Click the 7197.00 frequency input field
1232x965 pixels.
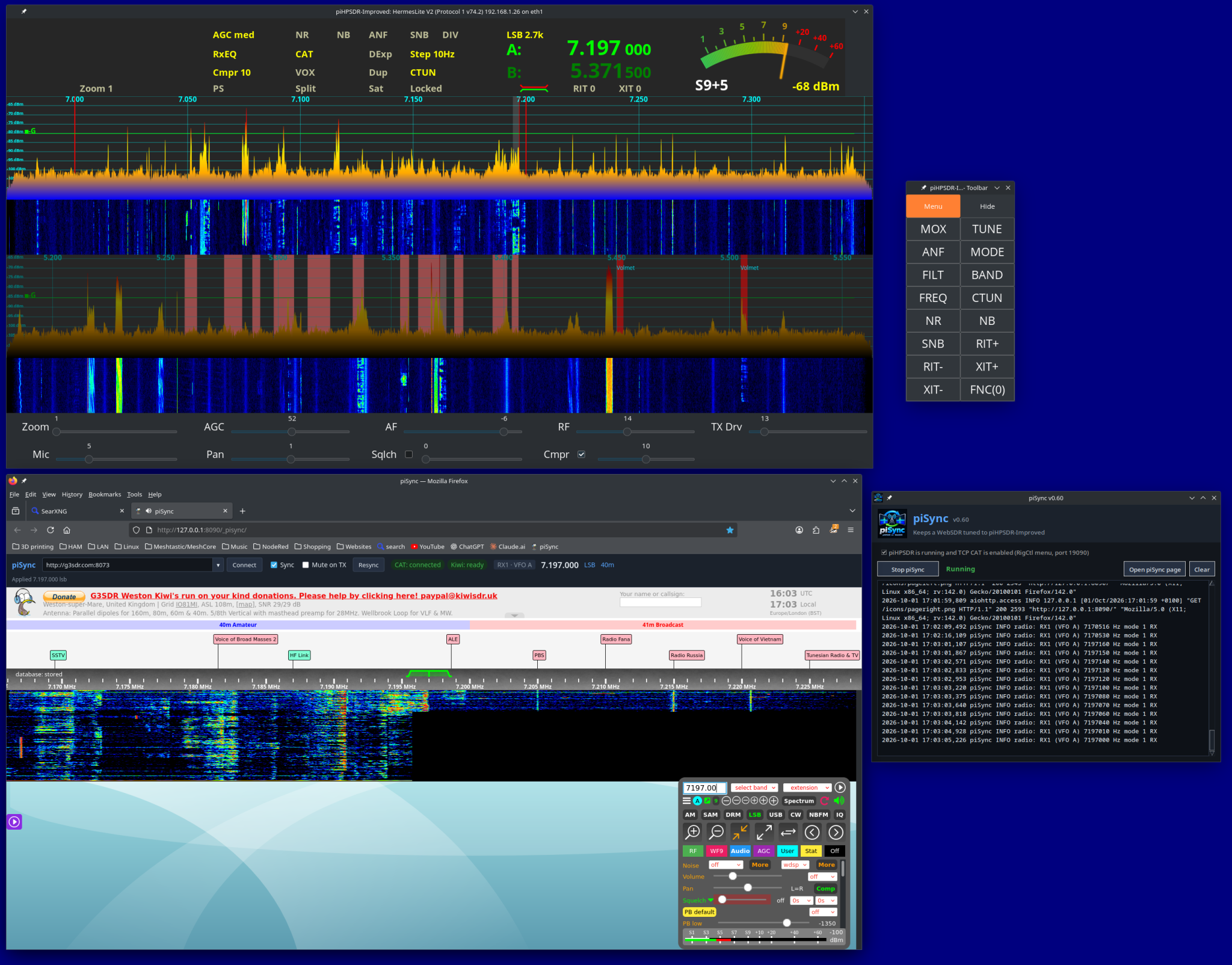(x=704, y=788)
